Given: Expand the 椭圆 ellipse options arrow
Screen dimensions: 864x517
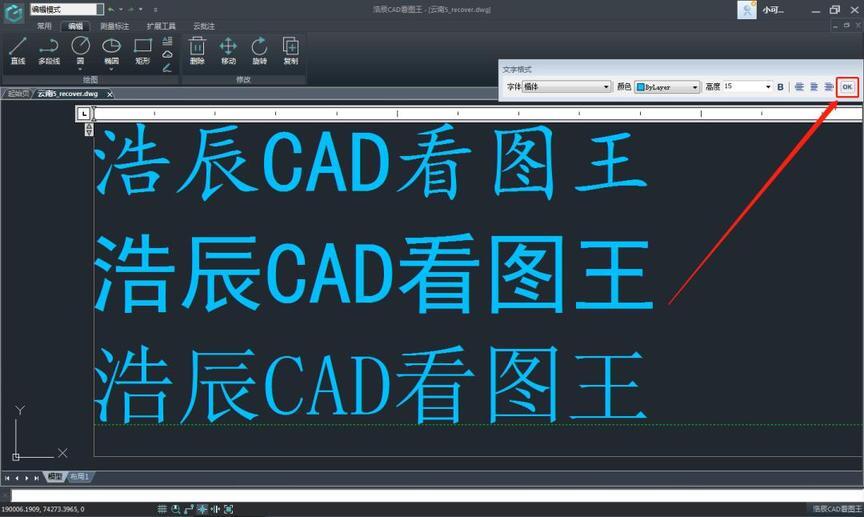Looking at the screenshot, I should (x=111, y=70).
